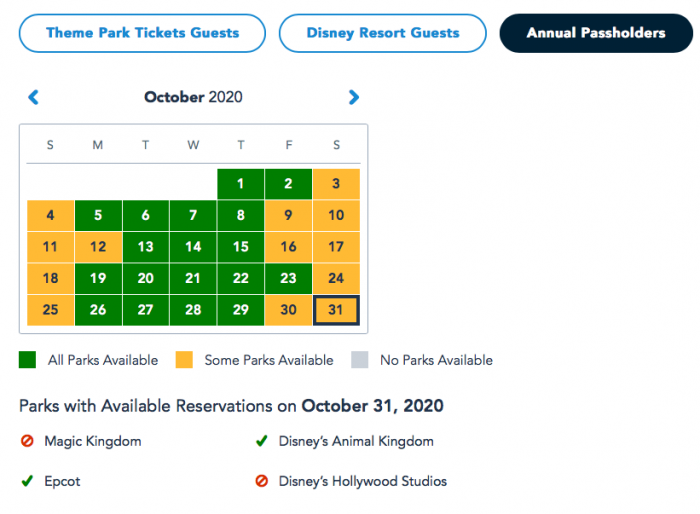Click the October 2020 month heading
The width and height of the screenshot is (700, 514).
point(193,97)
